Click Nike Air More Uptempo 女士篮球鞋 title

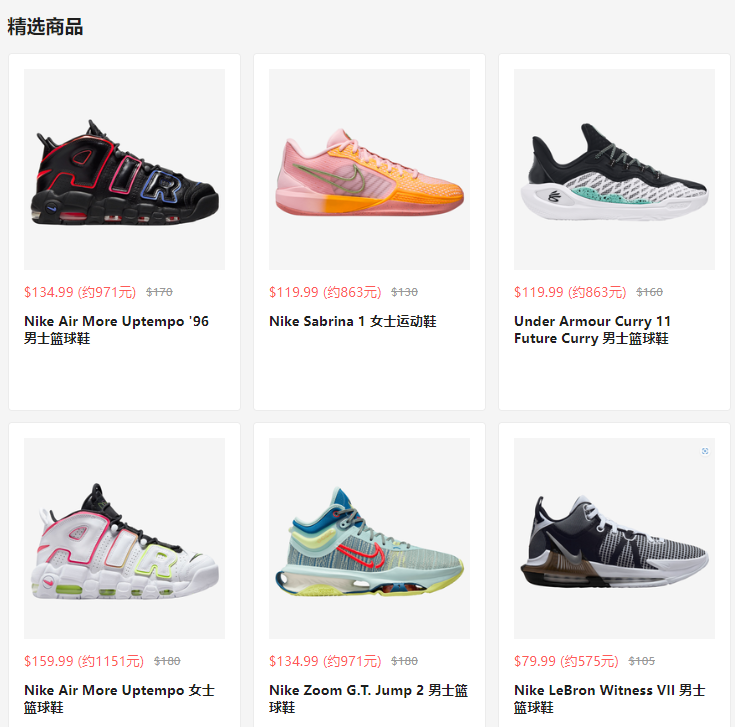click(x=119, y=698)
